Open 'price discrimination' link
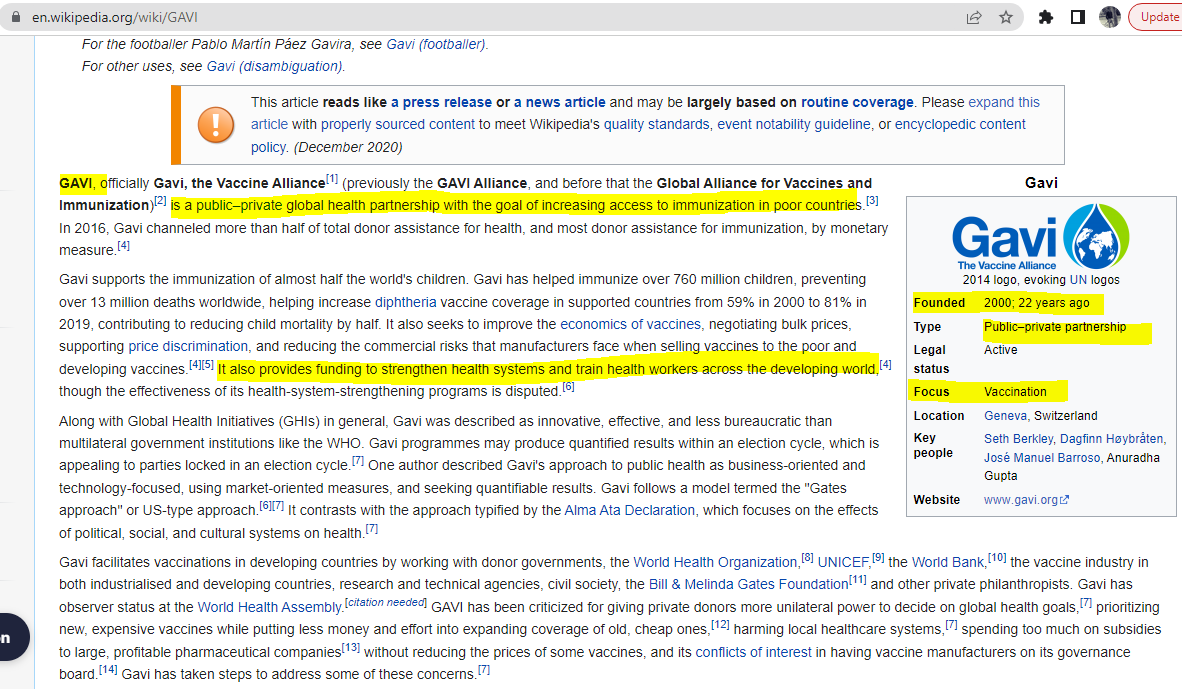This screenshot has width=1182, height=689. click(x=188, y=346)
